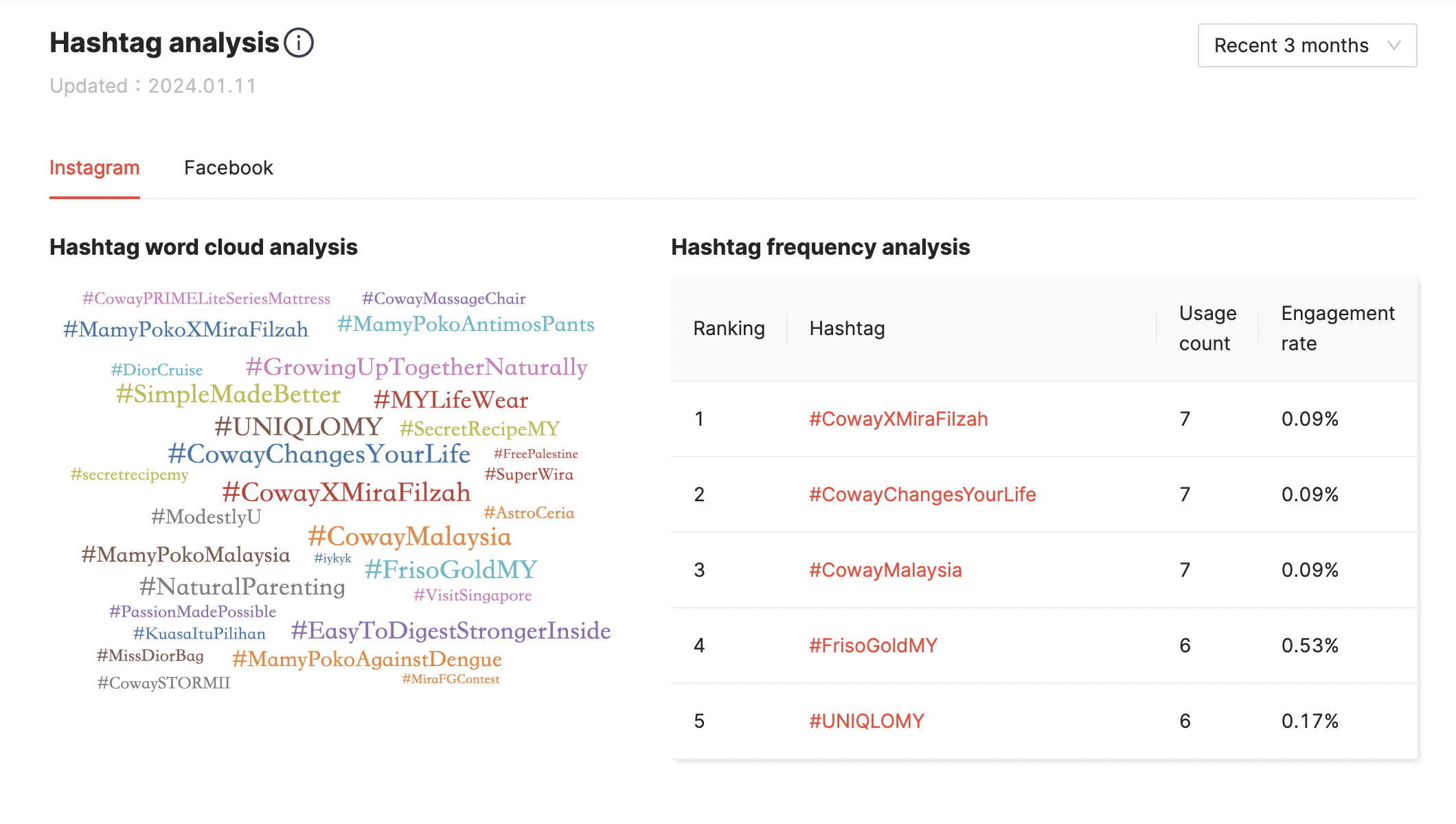Select #AstroCeria in the word cloud

[x=529, y=513]
